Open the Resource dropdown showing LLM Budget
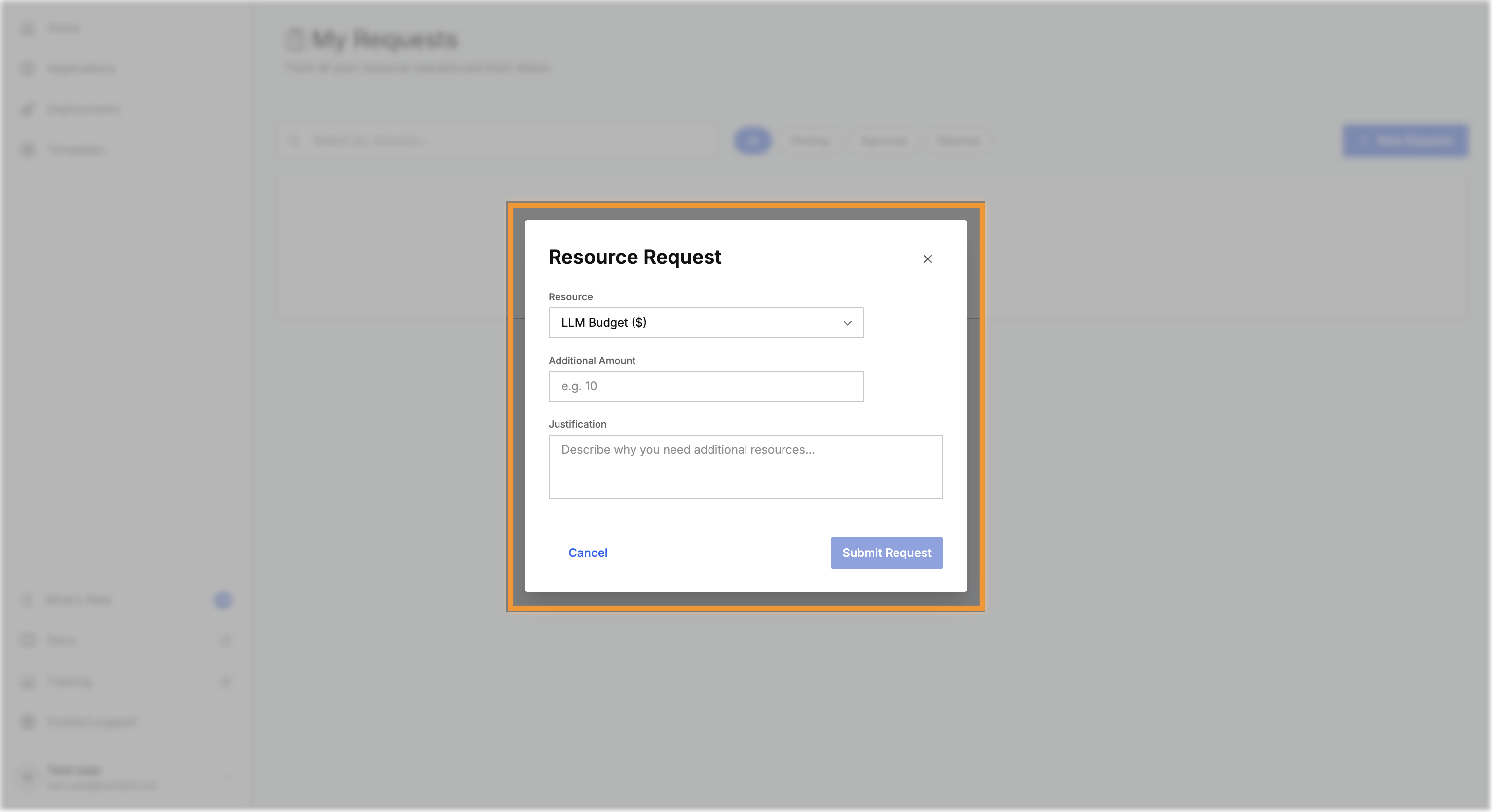Viewport: 1492px width, 812px height. pos(706,323)
